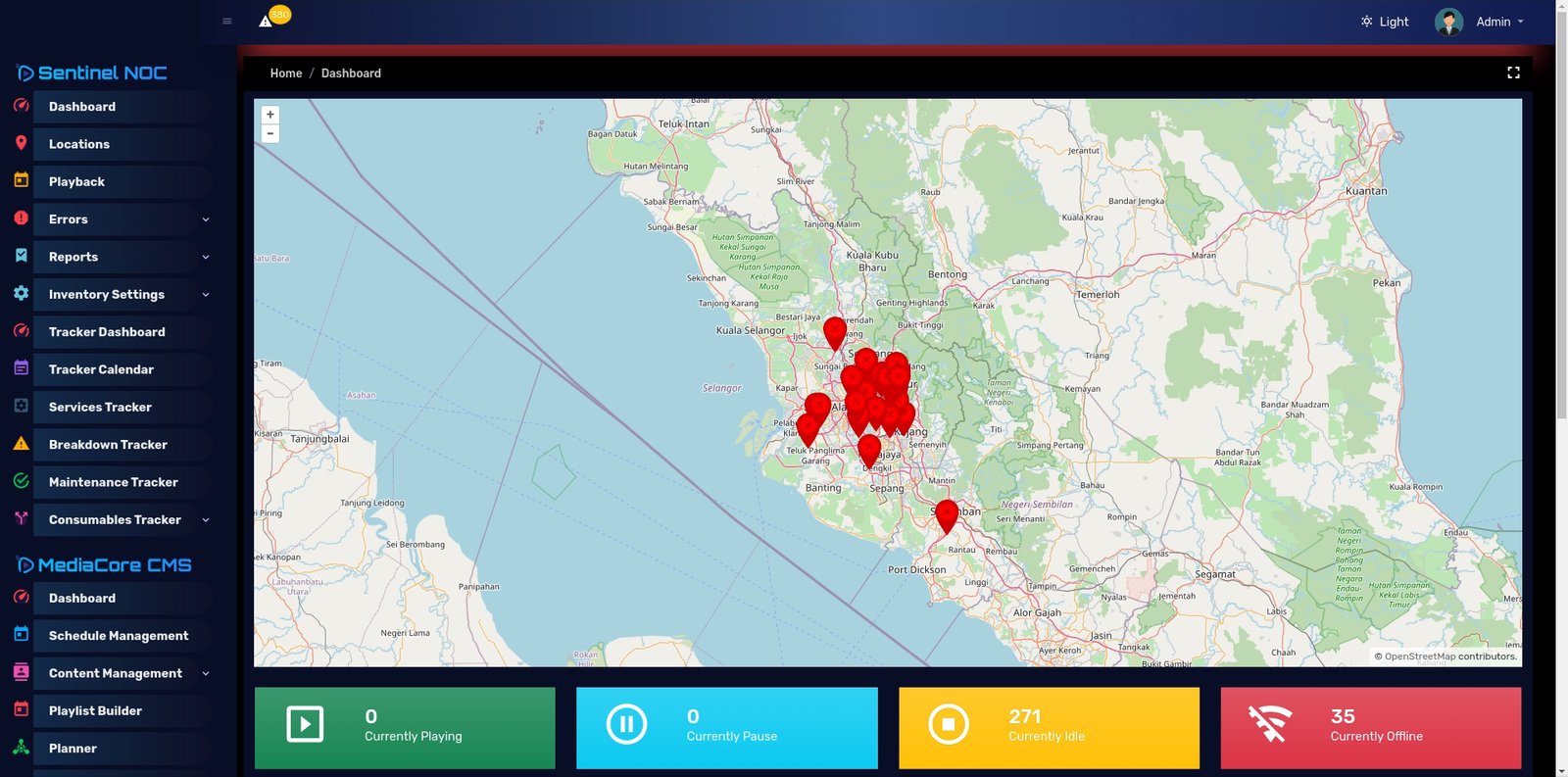Image resolution: width=1568 pixels, height=777 pixels.
Task: Click the Inventory Settings gear icon
Action: tap(21, 293)
